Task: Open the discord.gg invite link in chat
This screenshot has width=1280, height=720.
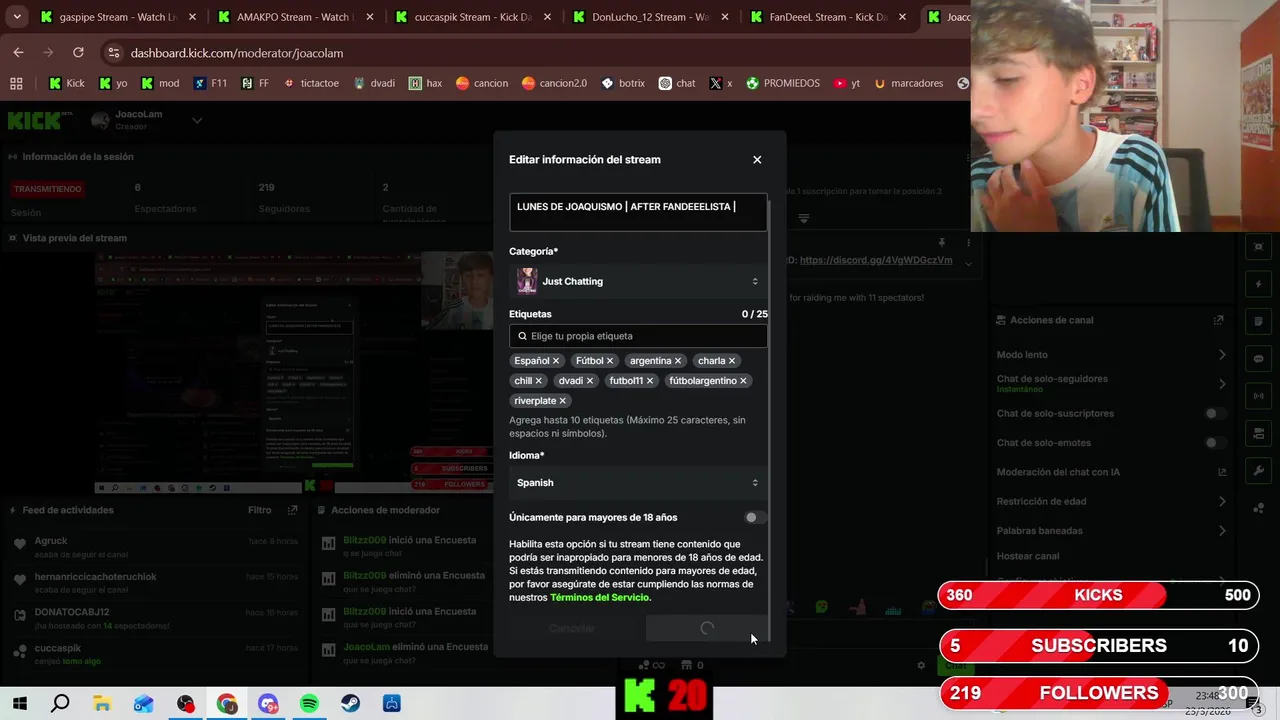Action: tap(876, 260)
